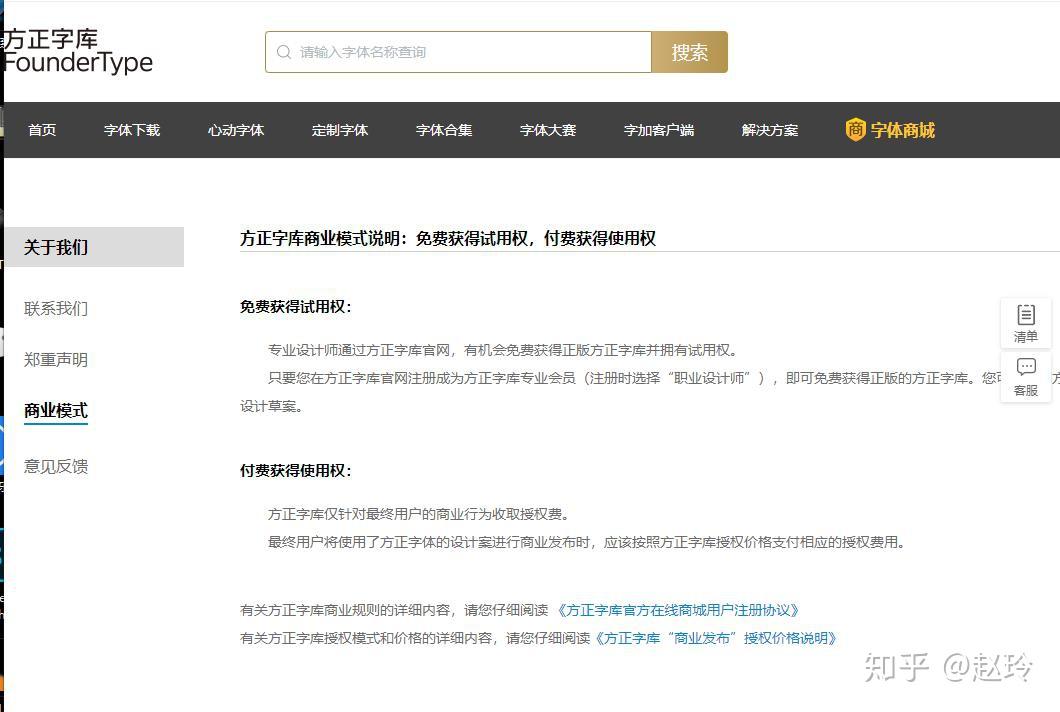Click the sentence starting 专业设计师通过方正字库官网
The height and width of the screenshot is (712, 1060).
tap(502, 350)
